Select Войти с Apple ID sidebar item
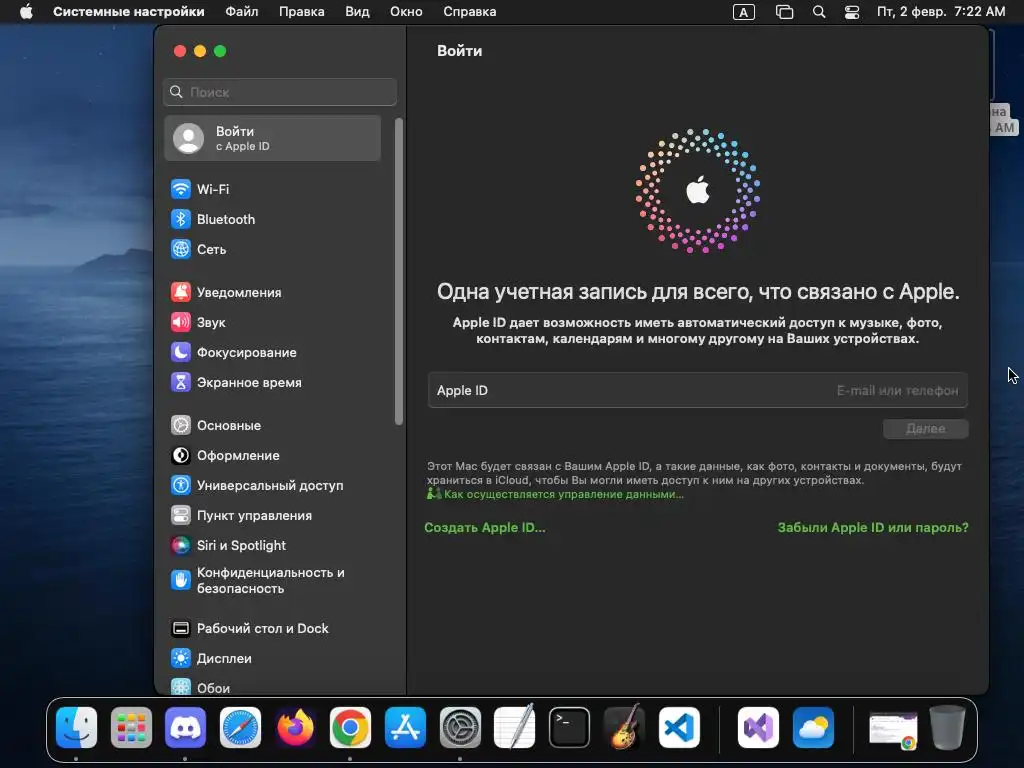 pos(272,138)
